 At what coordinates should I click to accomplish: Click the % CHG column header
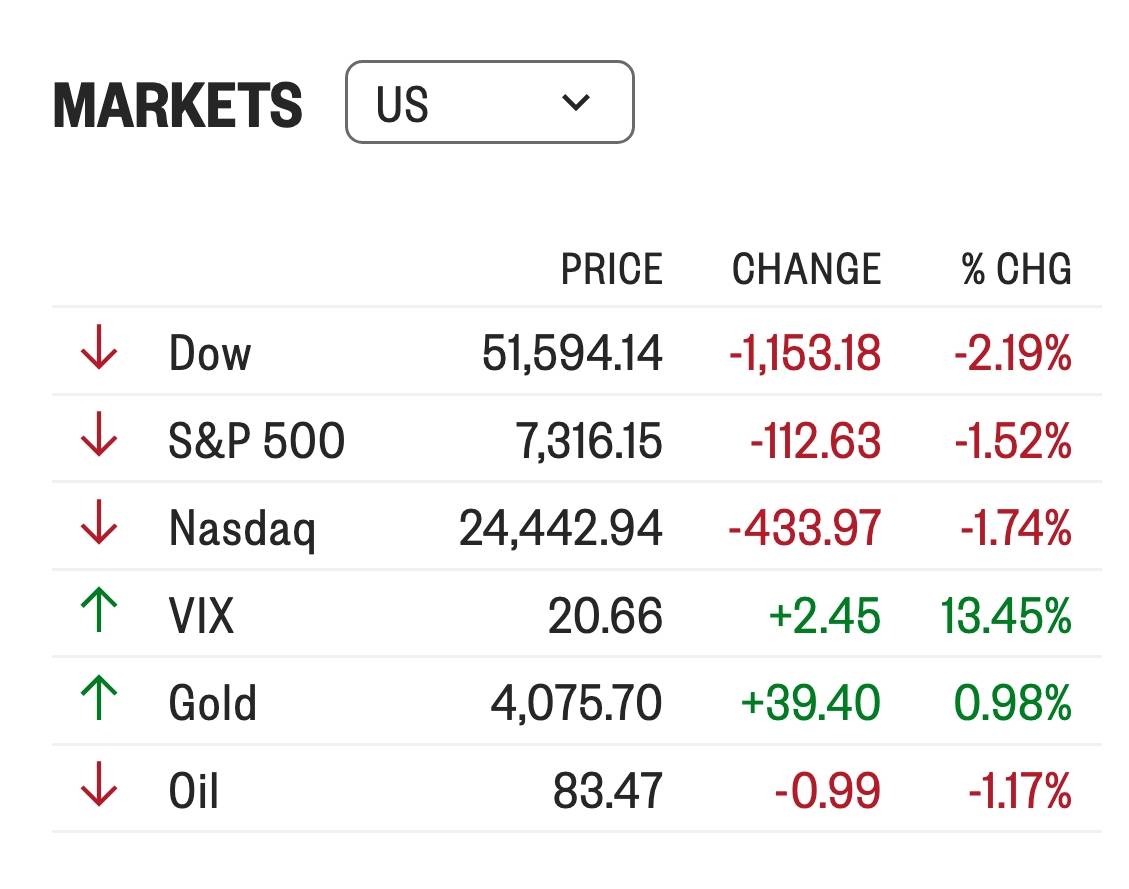(x=1017, y=269)
